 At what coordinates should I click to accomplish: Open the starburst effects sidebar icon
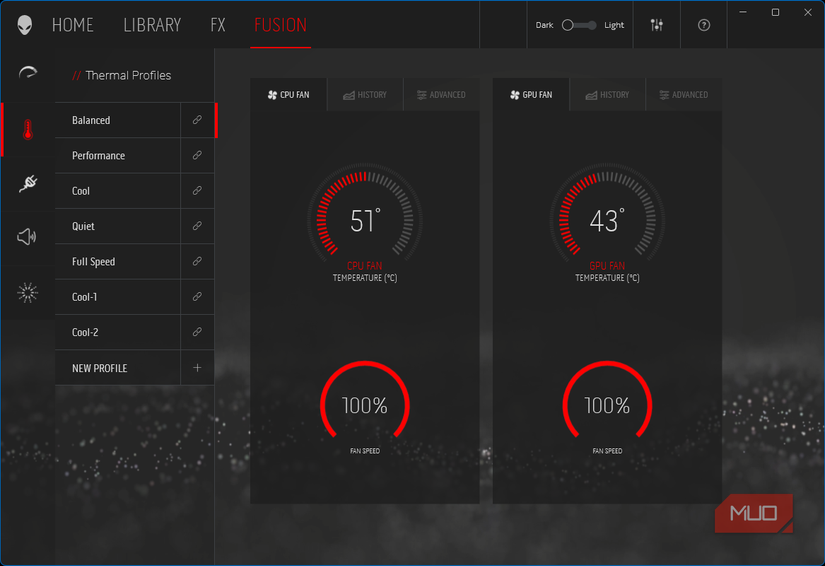[x=27, y=292]
